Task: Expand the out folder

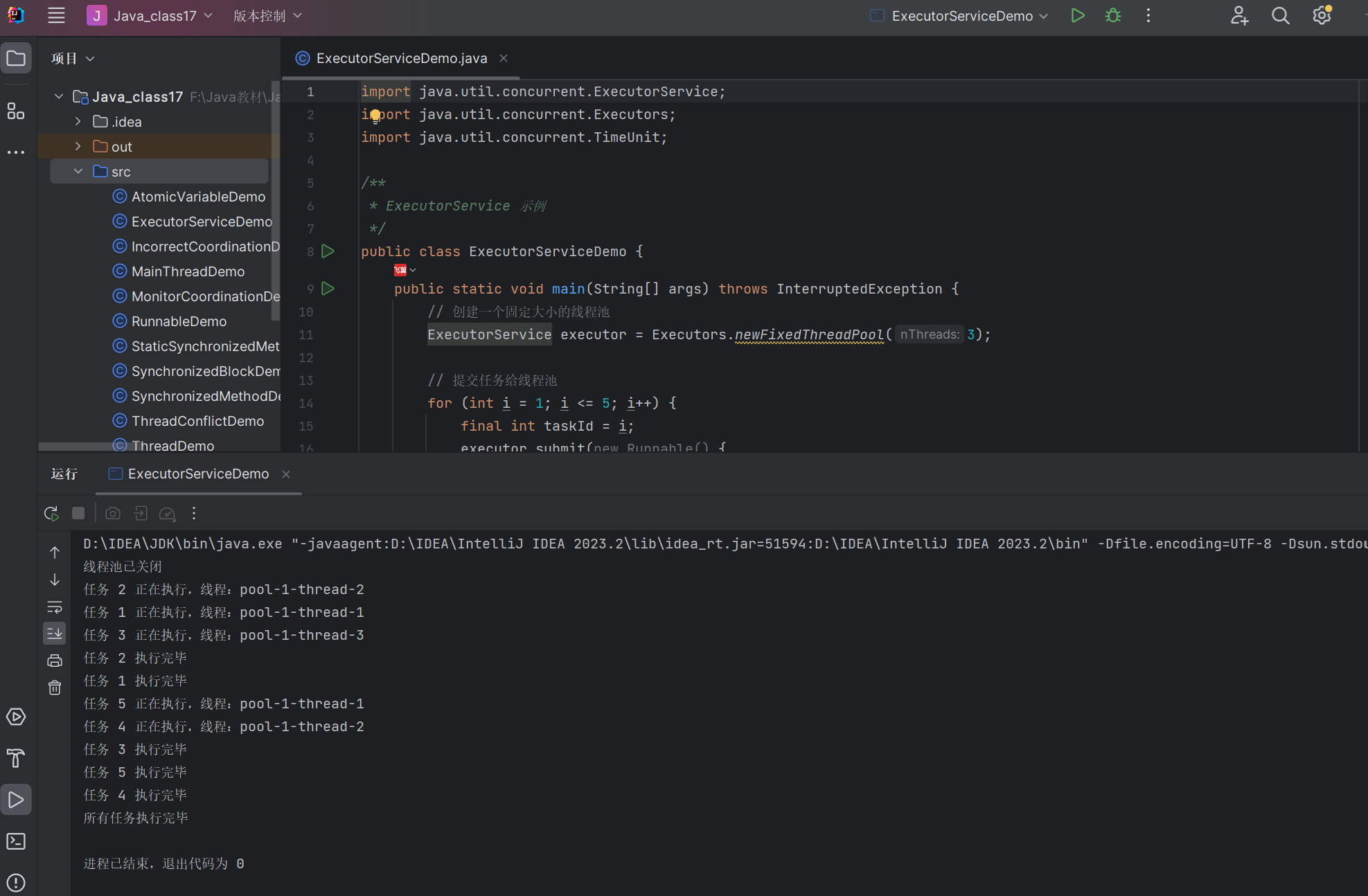Action: pyautogui.click(x=78, y=146)
